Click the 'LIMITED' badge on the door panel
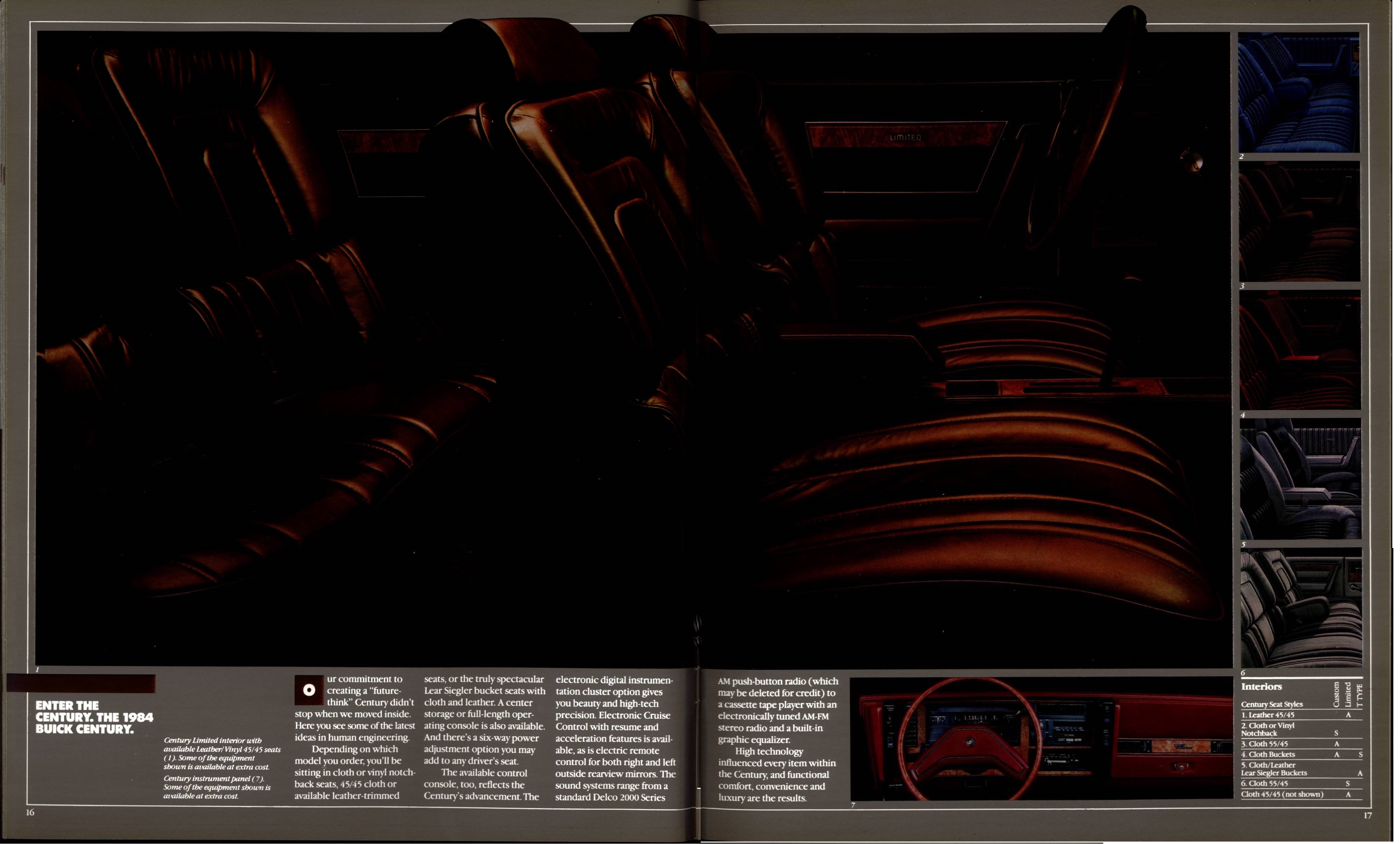 [906, 138]
